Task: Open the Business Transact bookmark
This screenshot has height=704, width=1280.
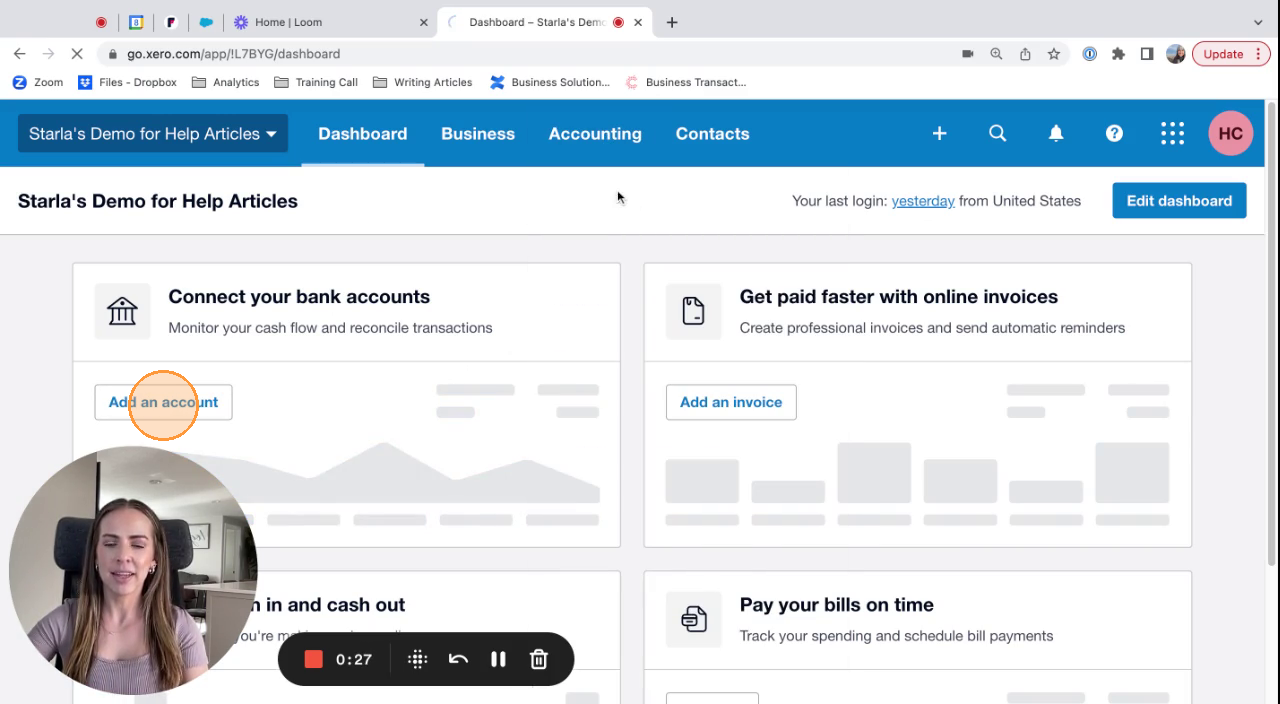Action: 686,82
